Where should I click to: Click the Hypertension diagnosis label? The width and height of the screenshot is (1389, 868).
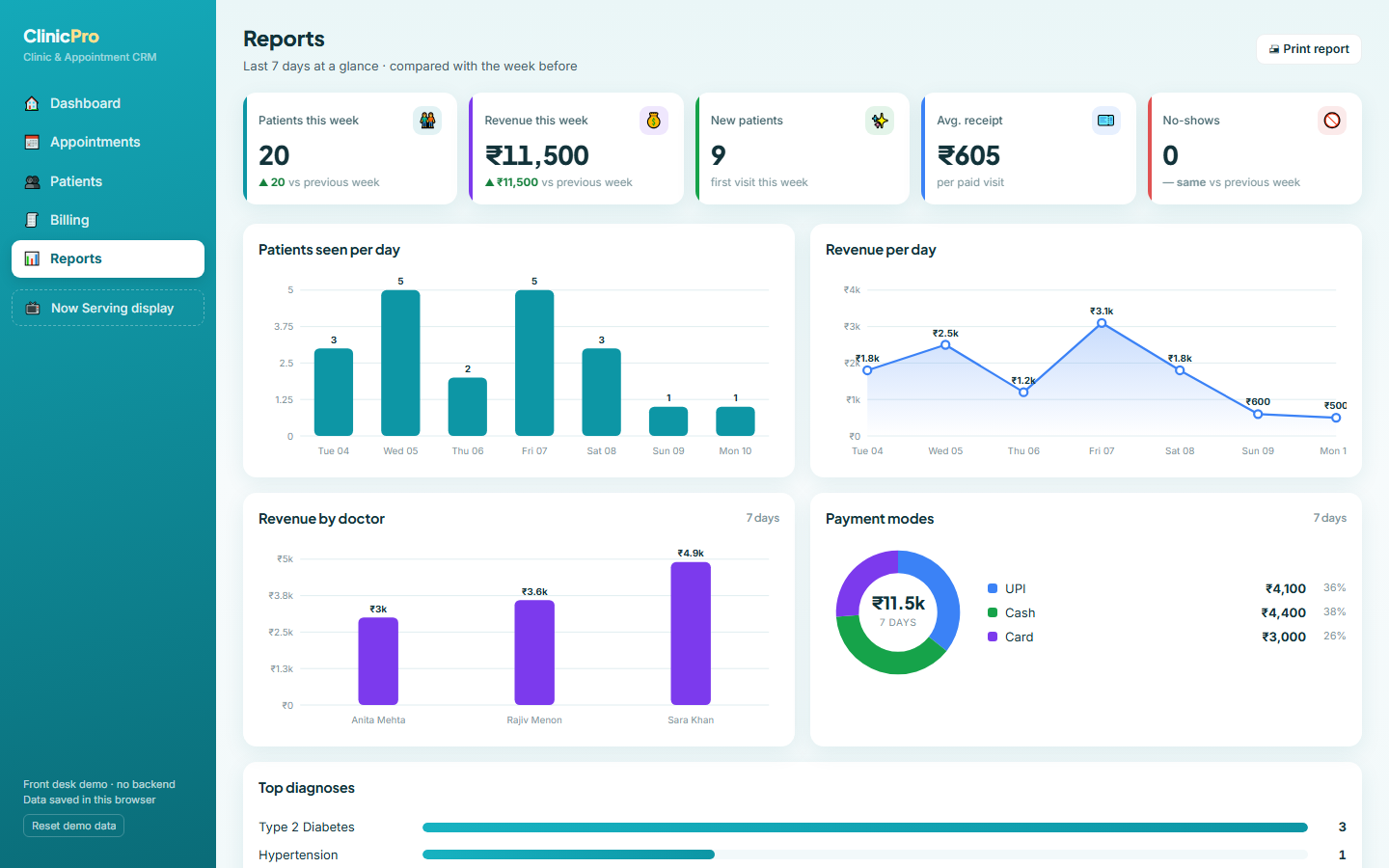(x=298, y=855)
